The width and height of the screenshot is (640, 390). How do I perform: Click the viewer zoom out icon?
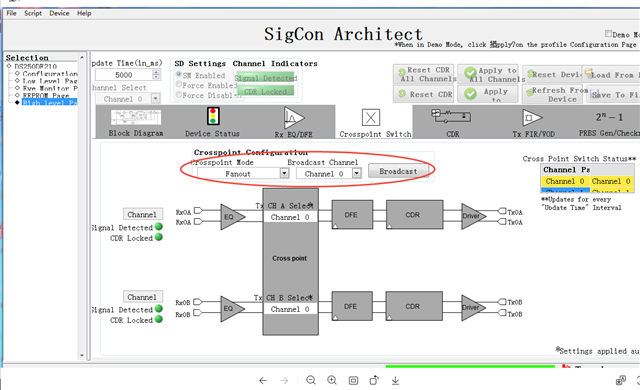tap(311, 380)
